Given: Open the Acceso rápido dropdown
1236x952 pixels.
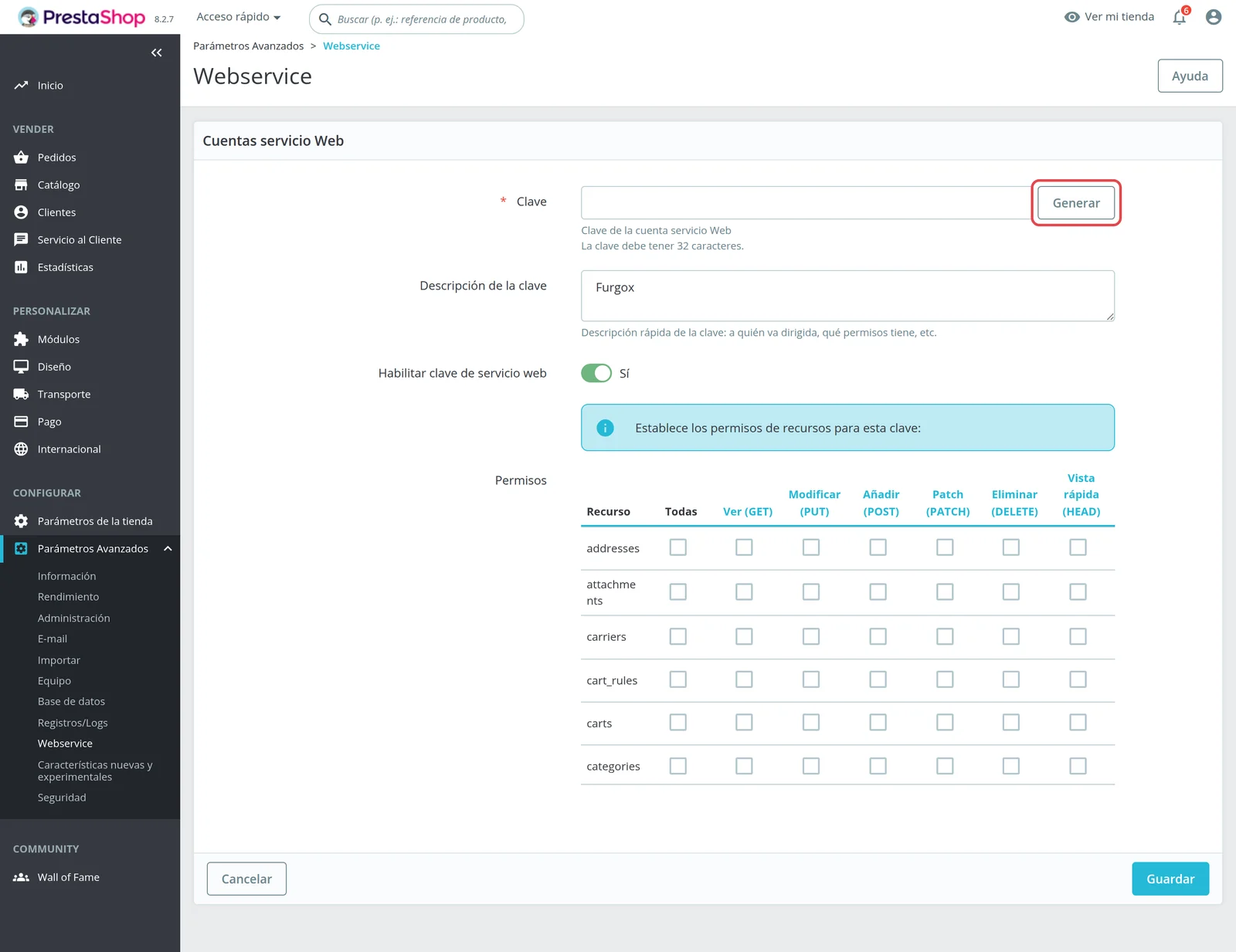Looking at the screenshot, I should [x=238, y=17].
